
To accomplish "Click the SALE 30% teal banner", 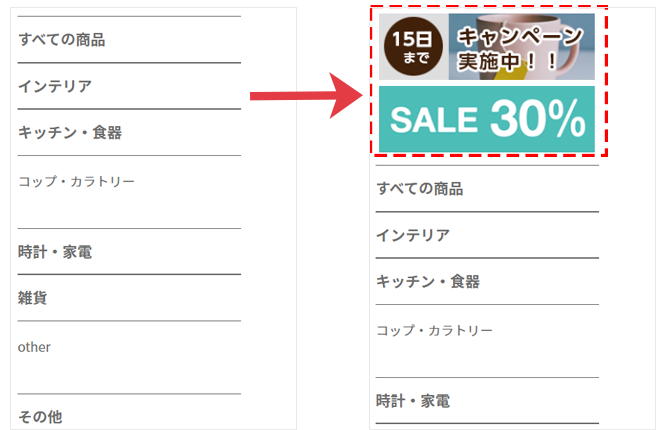I will 487,119.
